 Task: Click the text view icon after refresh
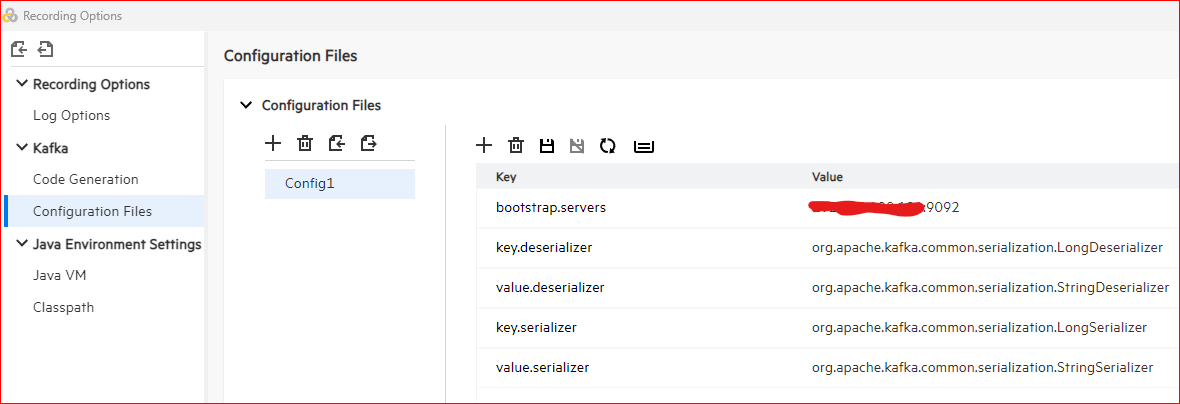pyautogui.click(x=644, y=147)
